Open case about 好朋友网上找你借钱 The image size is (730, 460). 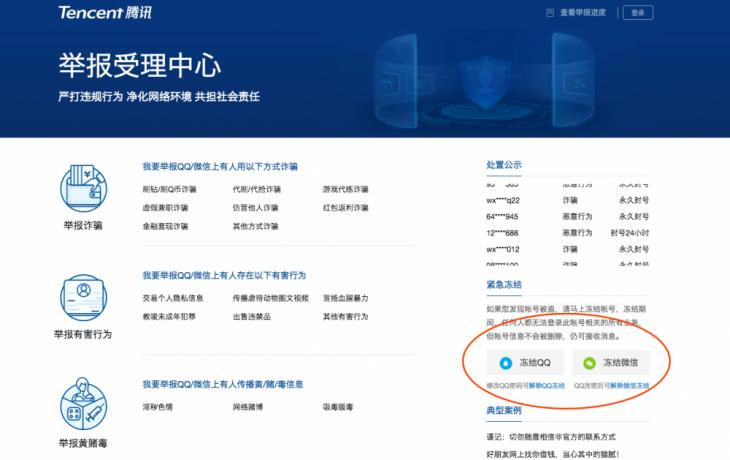[553, 454]
